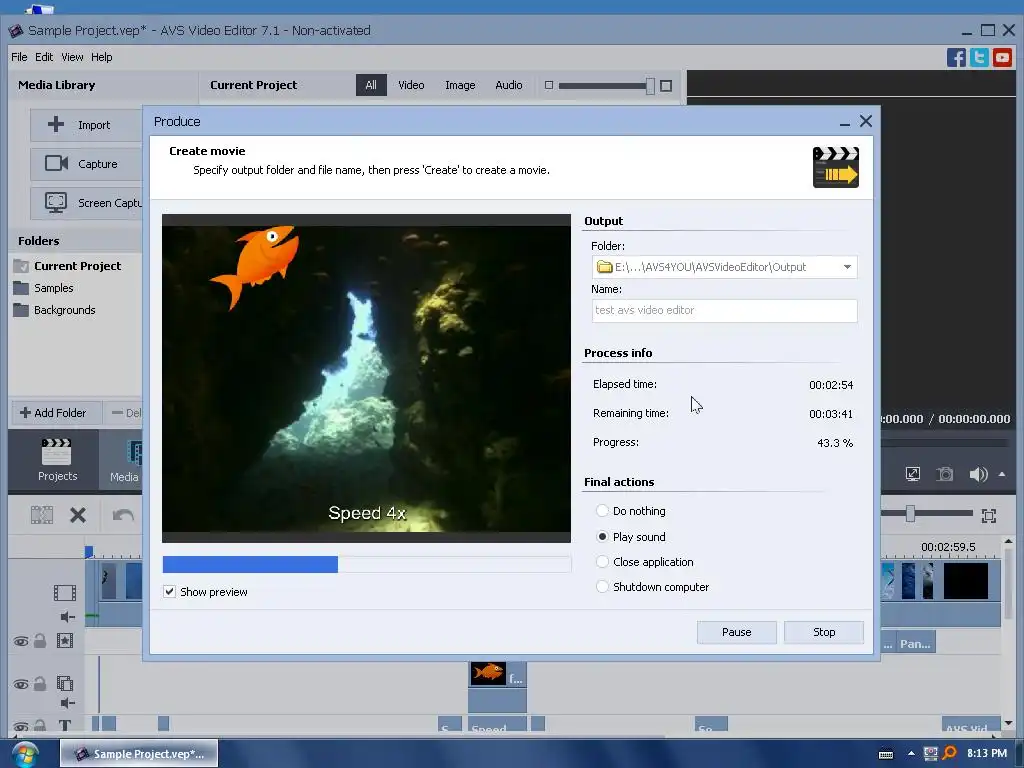
Task: Click the Import button
Action: click(86, 125)
